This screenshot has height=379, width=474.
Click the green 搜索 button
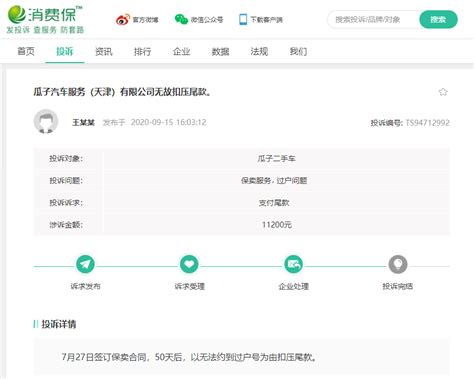(x=438, y=19)
